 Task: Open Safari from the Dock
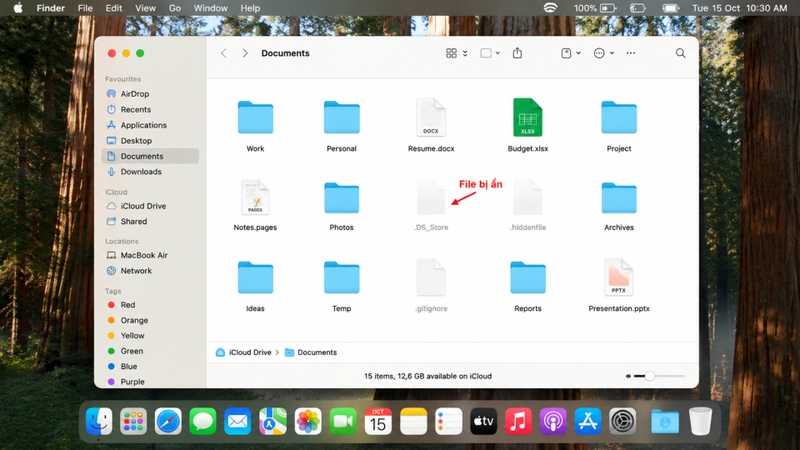[x=168, y=421]
